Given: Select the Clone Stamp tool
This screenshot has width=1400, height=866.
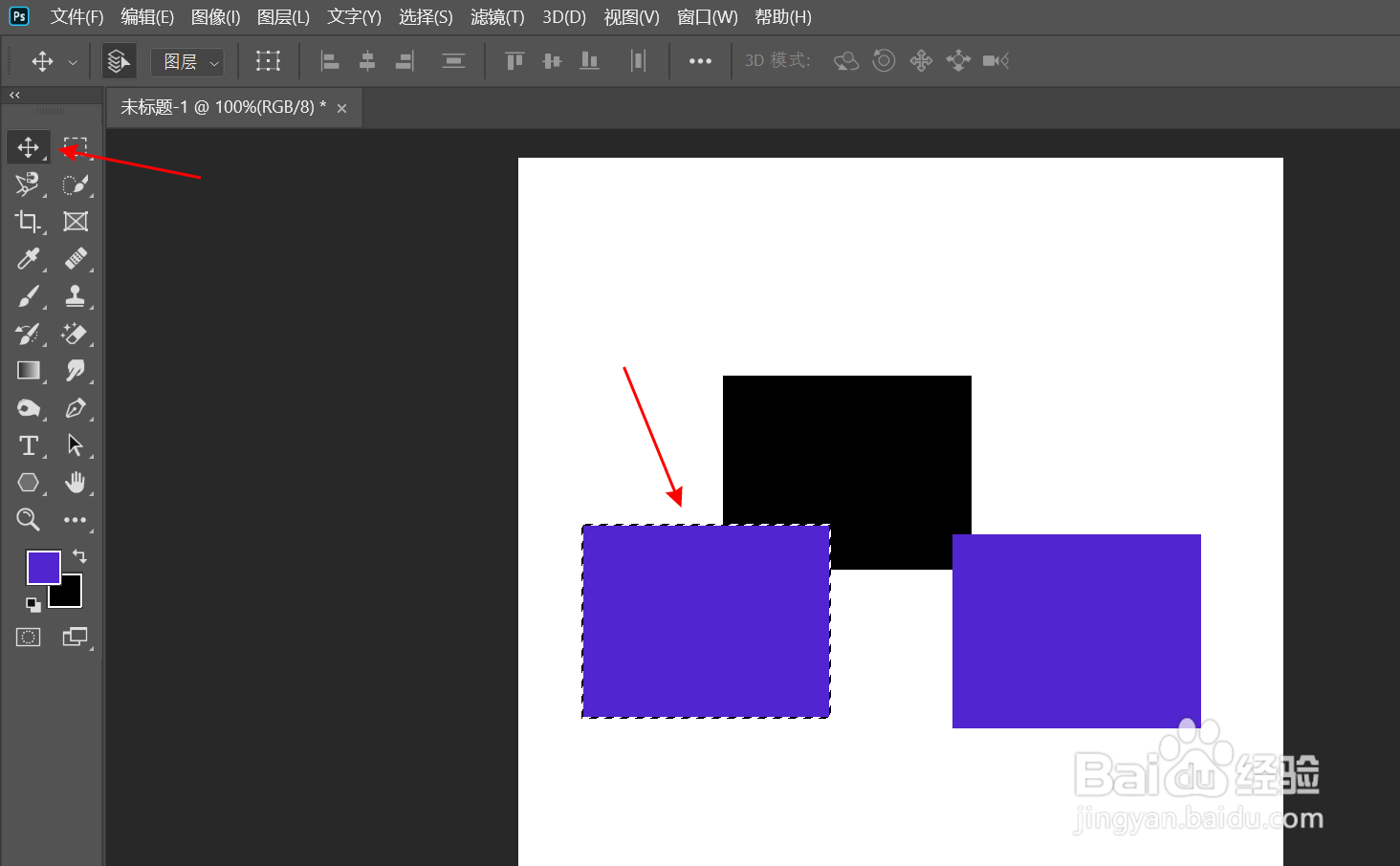Looking at the screenshot, I should click(x=76, y=296).
